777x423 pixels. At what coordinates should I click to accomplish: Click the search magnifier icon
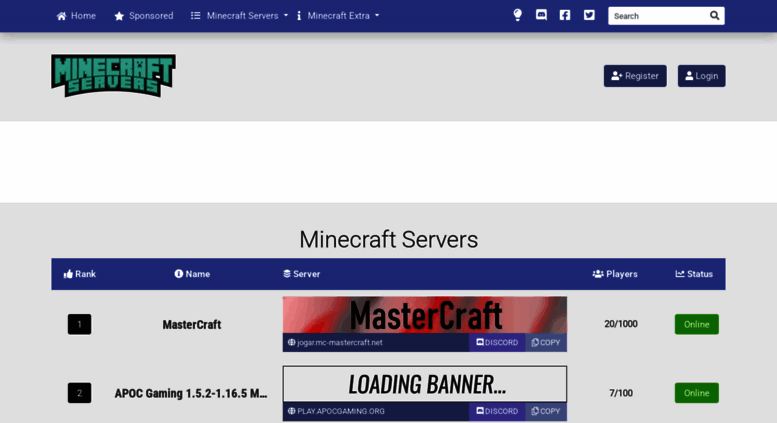point(714,16)
